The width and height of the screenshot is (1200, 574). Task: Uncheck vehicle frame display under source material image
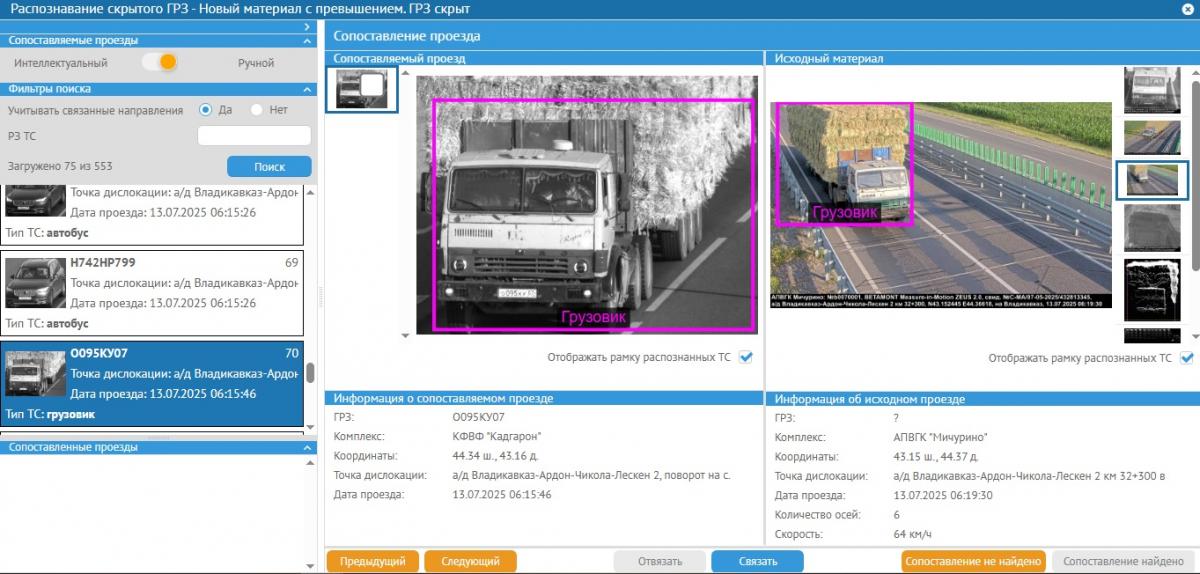point(1187,357)
